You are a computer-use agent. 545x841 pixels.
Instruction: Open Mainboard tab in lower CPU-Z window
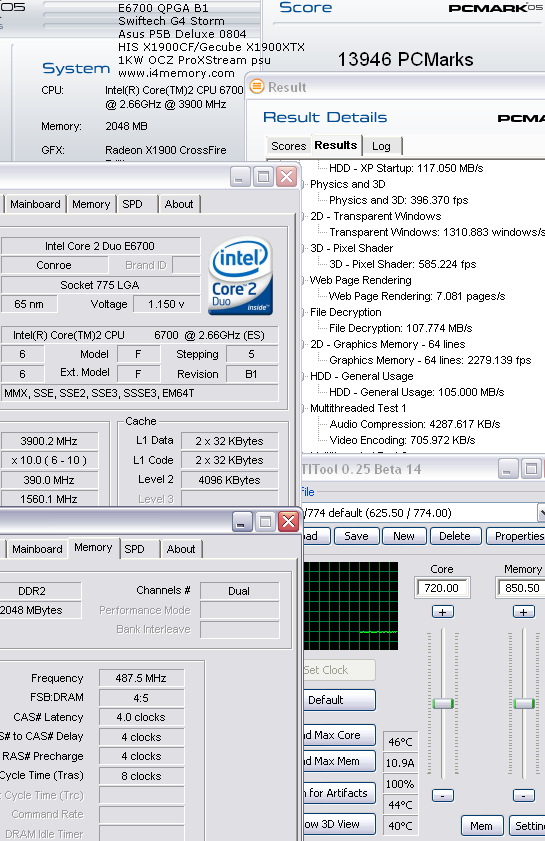[37, 549]
